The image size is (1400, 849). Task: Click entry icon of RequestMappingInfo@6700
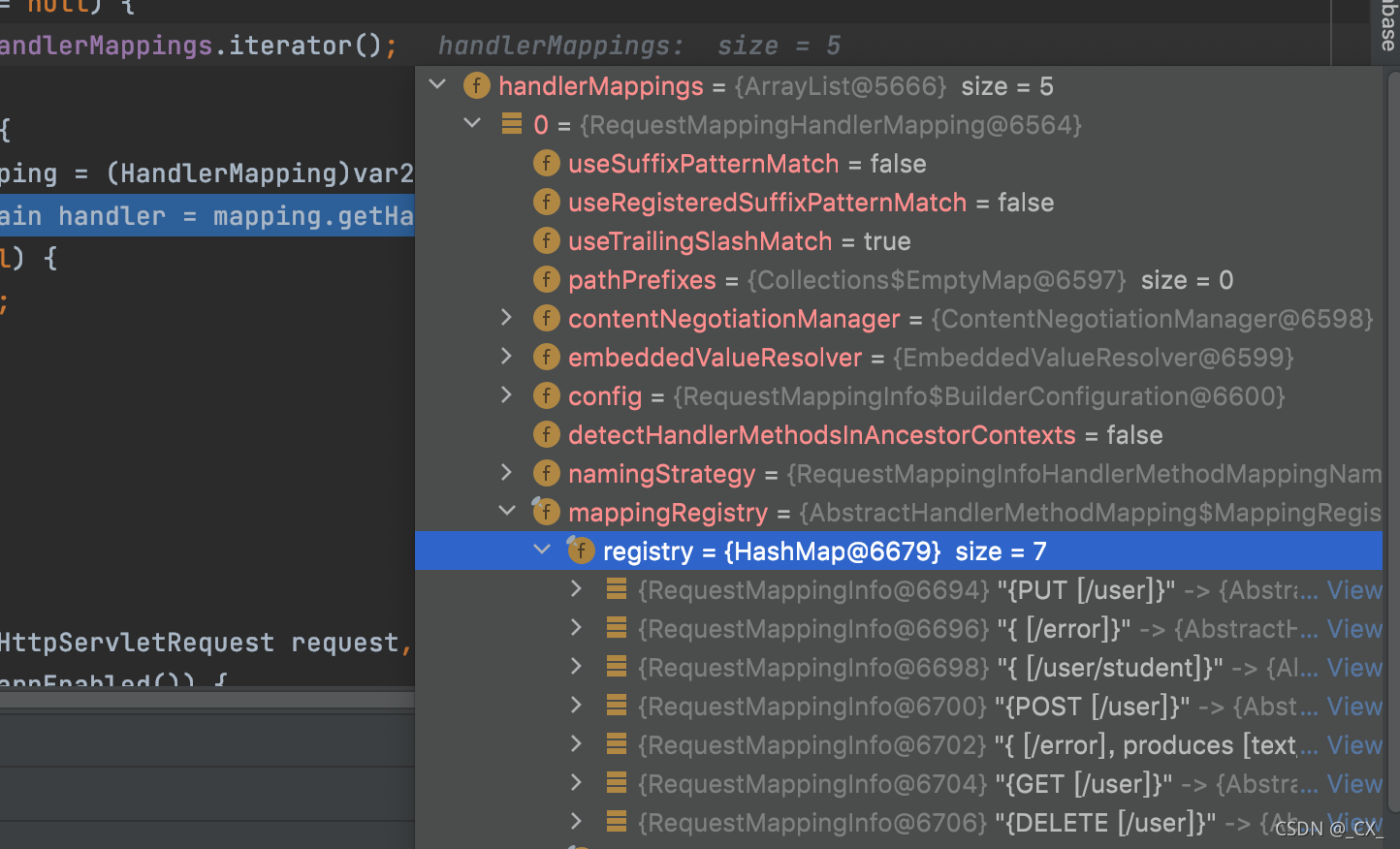(x=616, y=706)
